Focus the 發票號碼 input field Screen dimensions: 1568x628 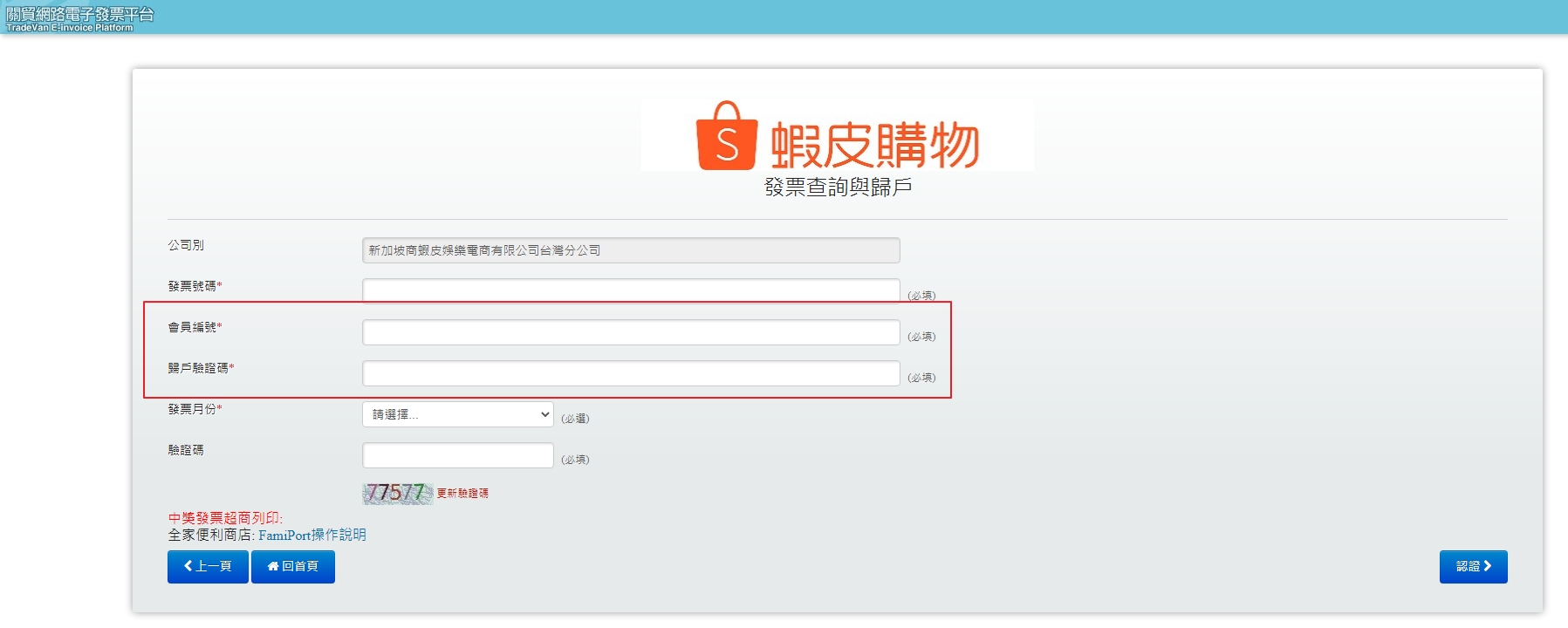tap(630, 290)
